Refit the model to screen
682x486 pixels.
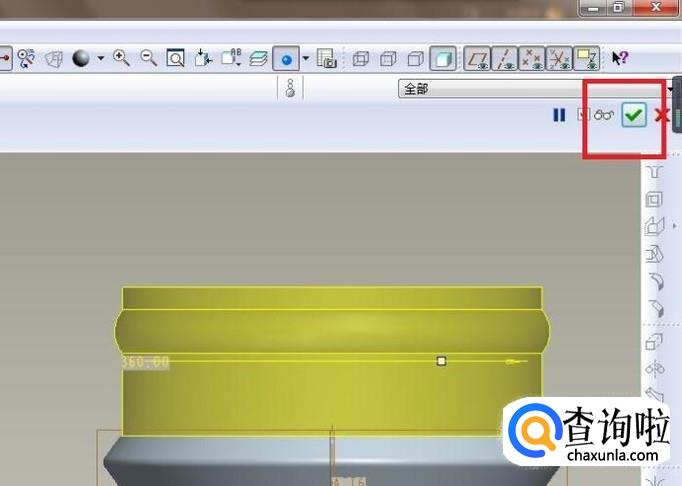point(175,58)
